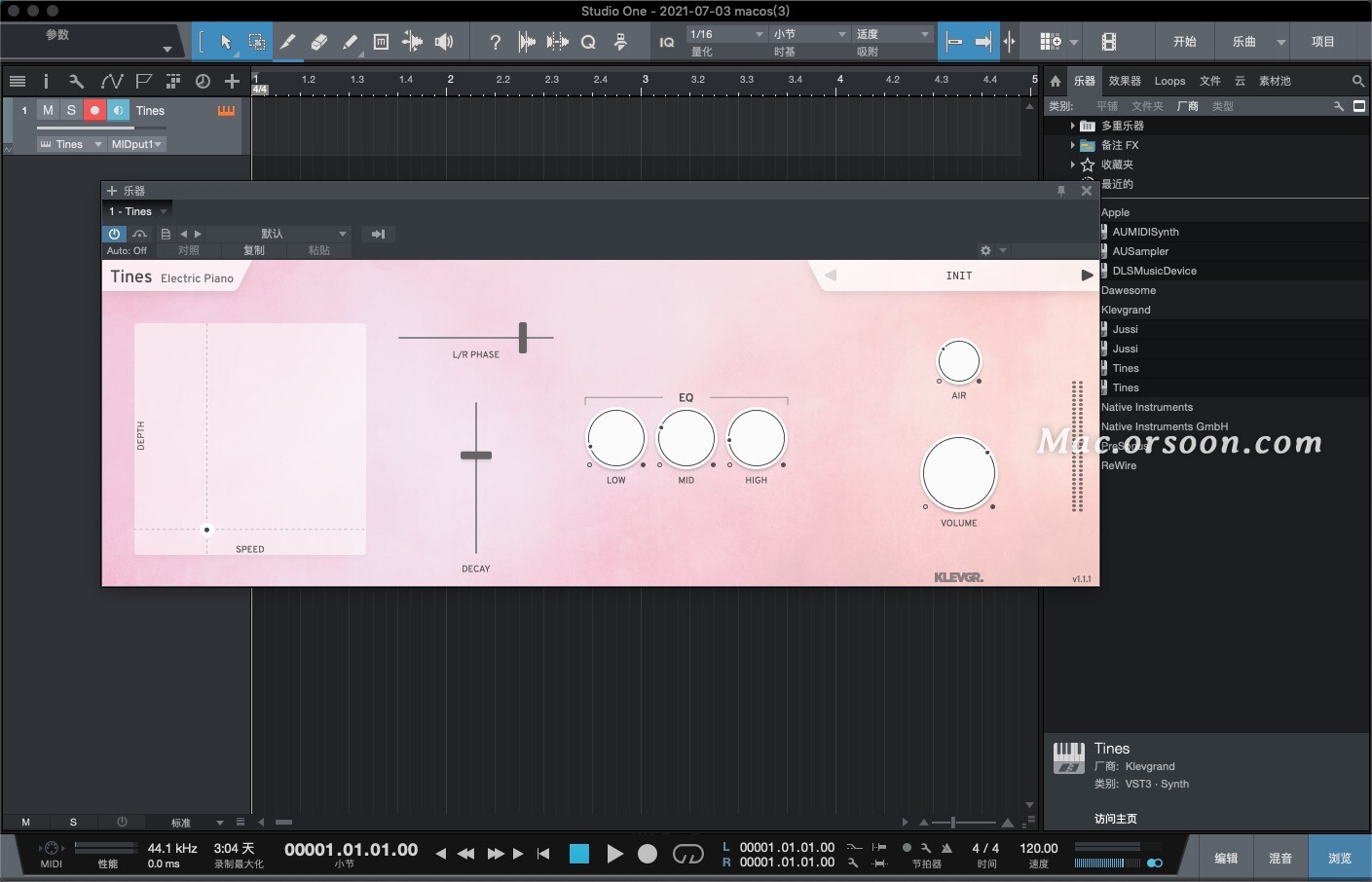Click the play button in transport
The width and height of the screenshot is (1372, 882).
[x=614, y=854]
